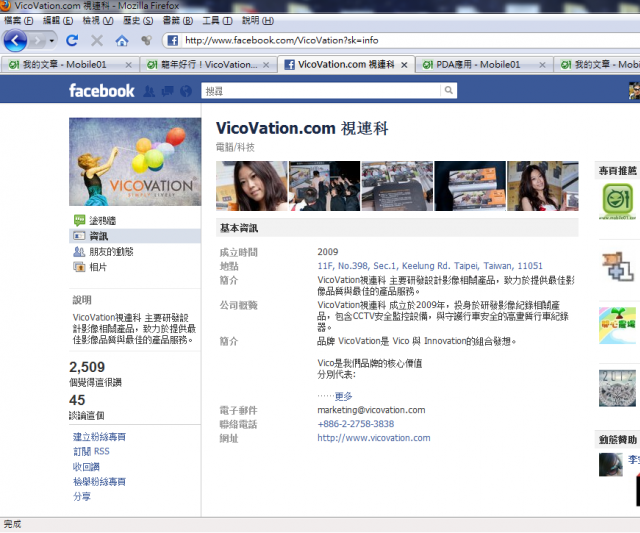Switch to 龍年好行 VicoVation tab

click(208, 64)
